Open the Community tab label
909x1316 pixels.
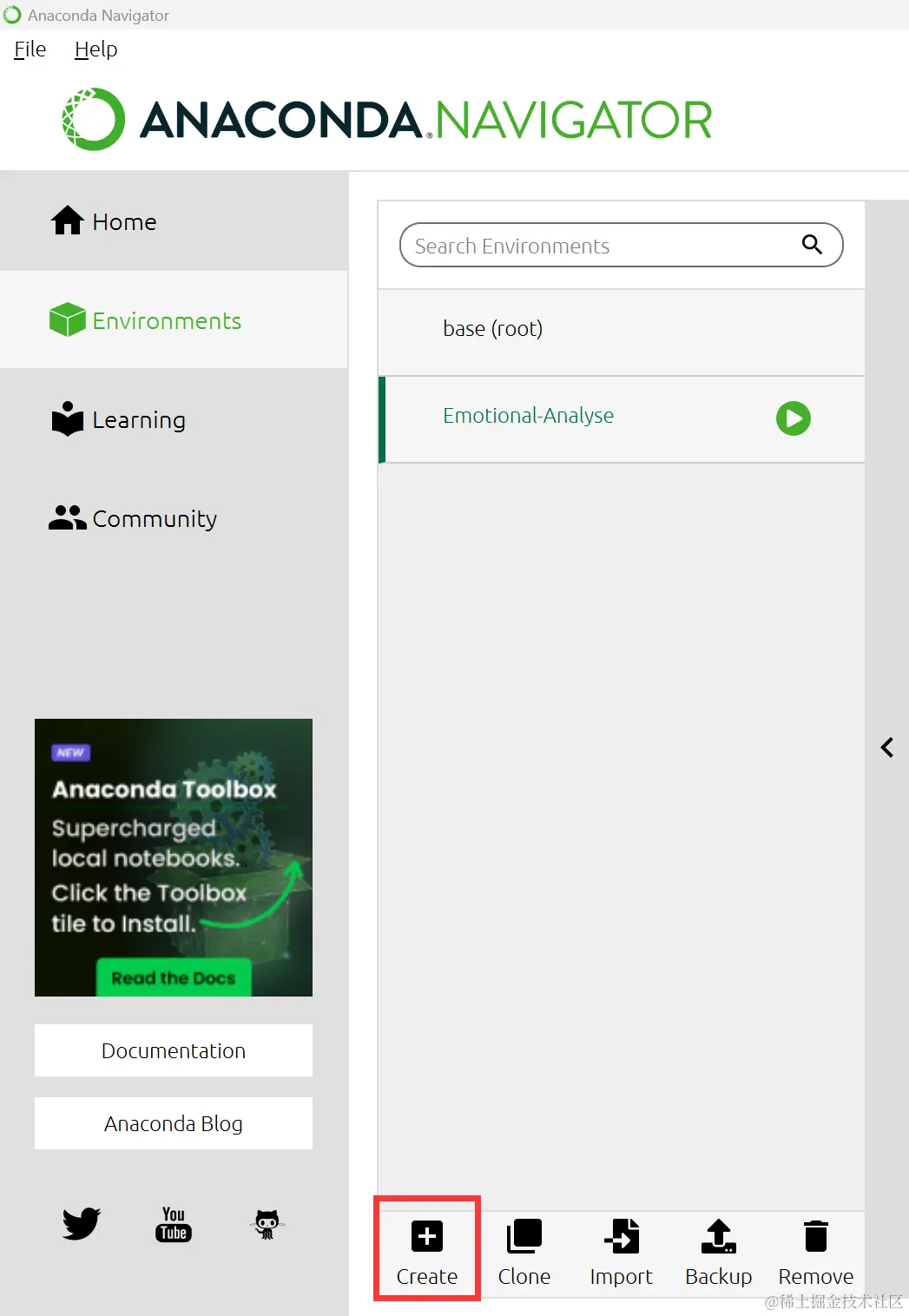coord(155,519)
